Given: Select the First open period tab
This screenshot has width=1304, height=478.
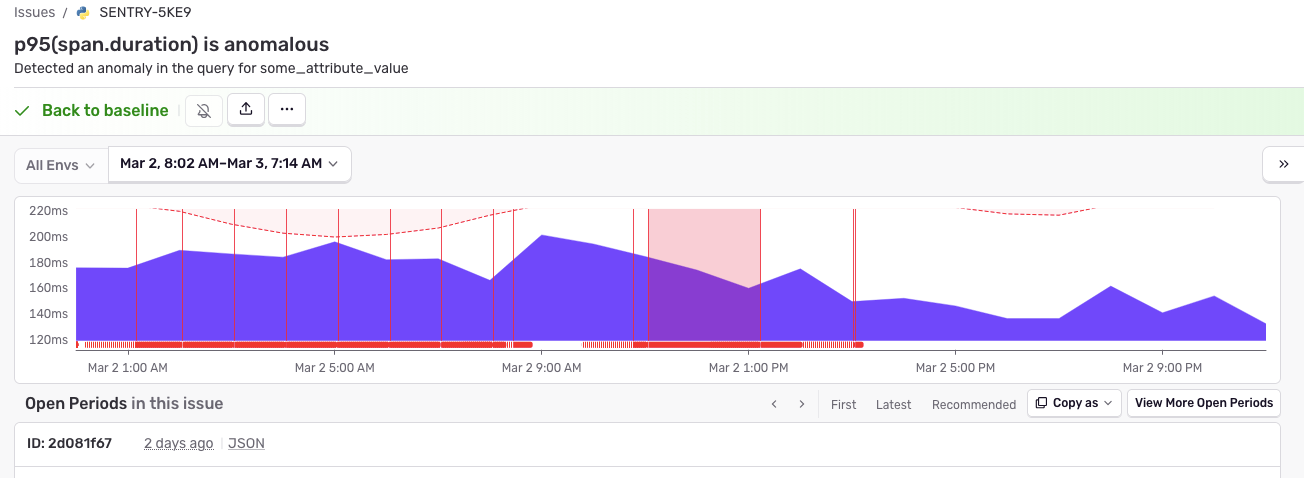Looking at the screenshot, I should [843, 404].
